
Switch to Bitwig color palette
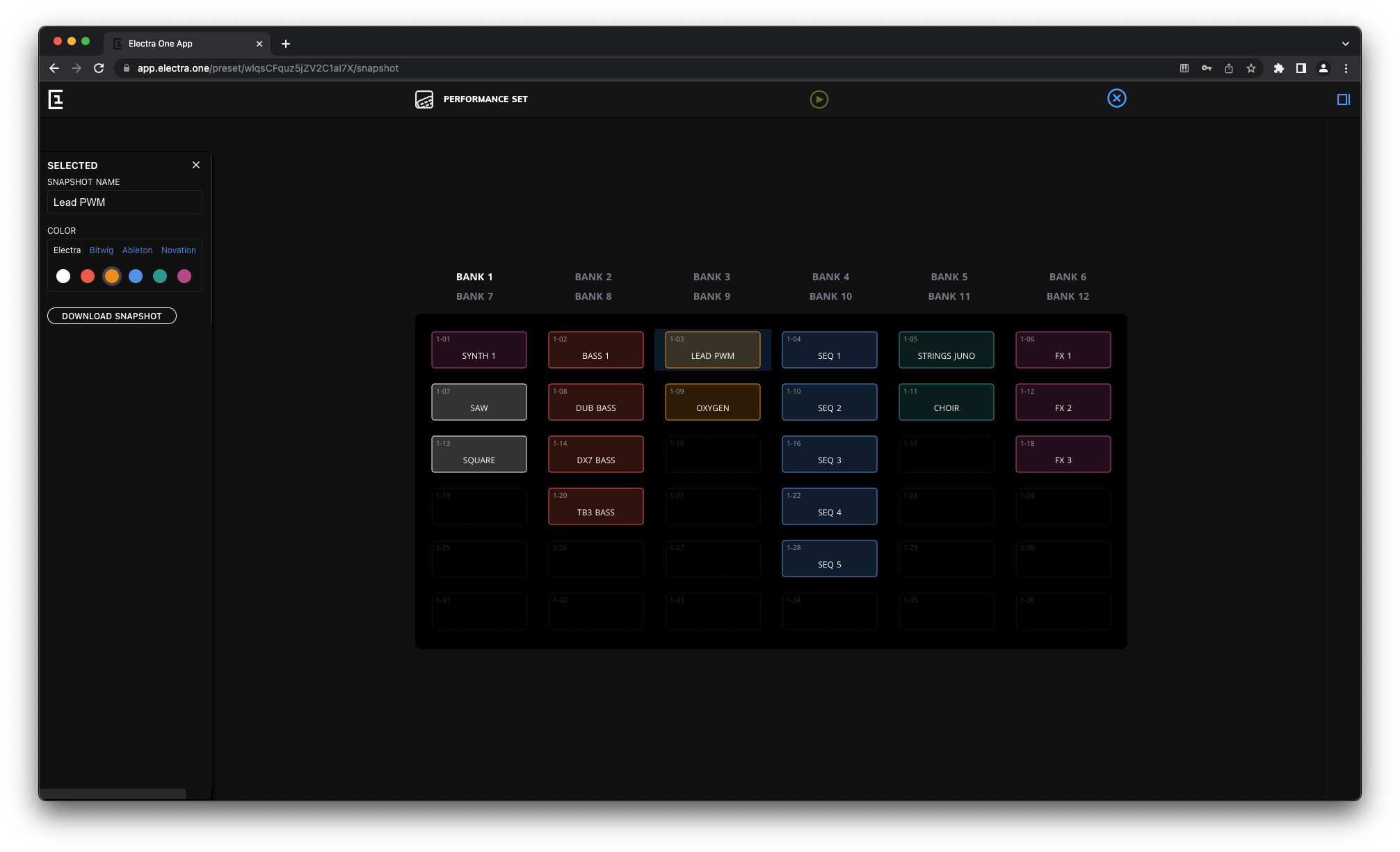(101, 250)
